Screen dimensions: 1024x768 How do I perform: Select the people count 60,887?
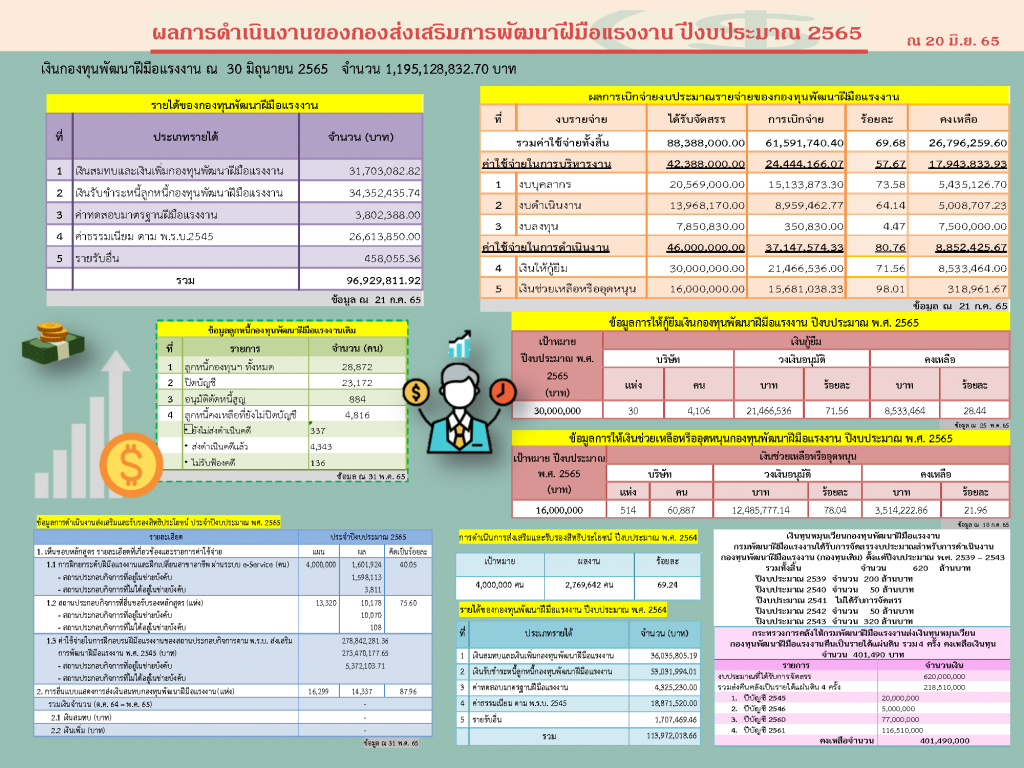click(681, 510)
